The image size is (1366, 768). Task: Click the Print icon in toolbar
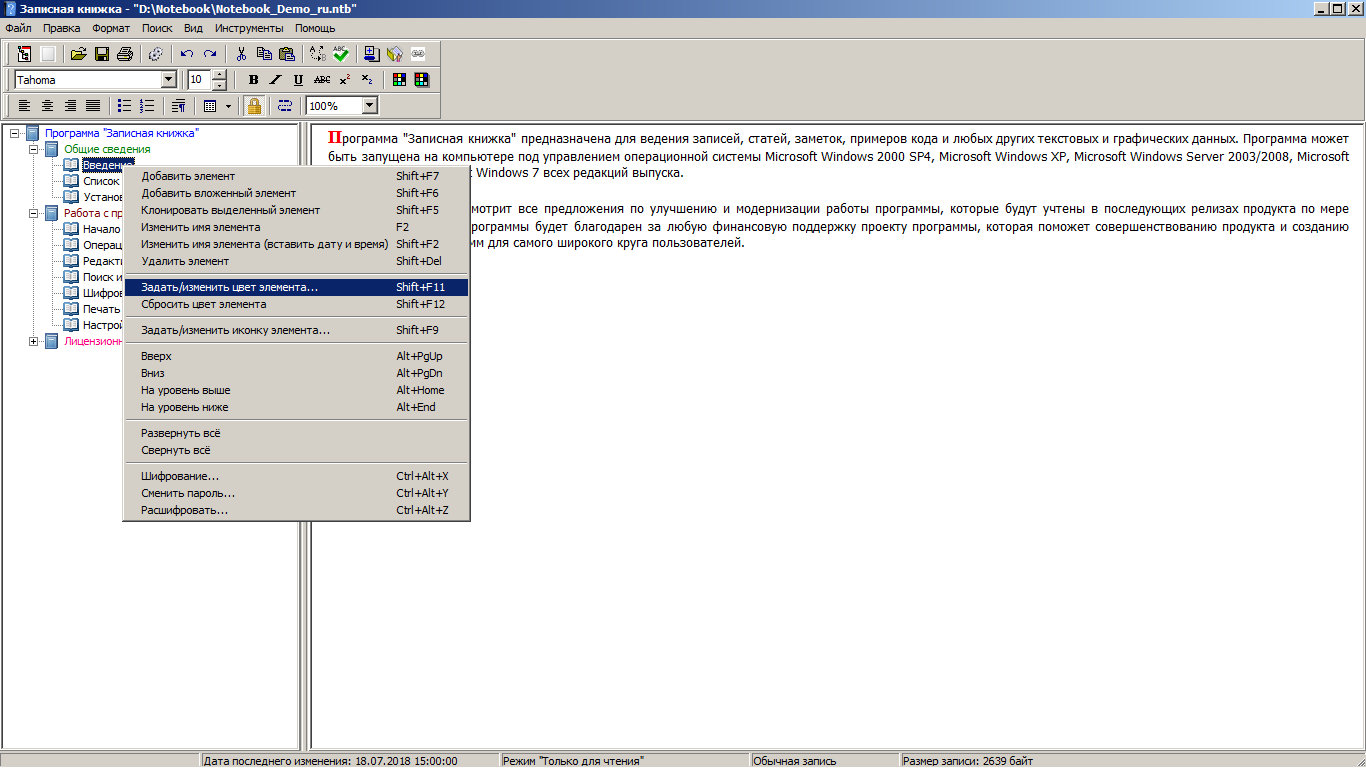(x=124, y=54)
